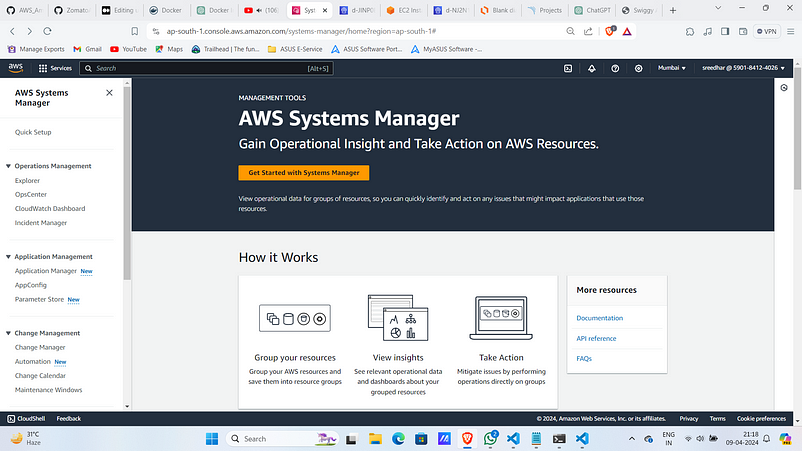Open Windows Start menu
This screenshot has height=451, width=802.
pos(212,439)
